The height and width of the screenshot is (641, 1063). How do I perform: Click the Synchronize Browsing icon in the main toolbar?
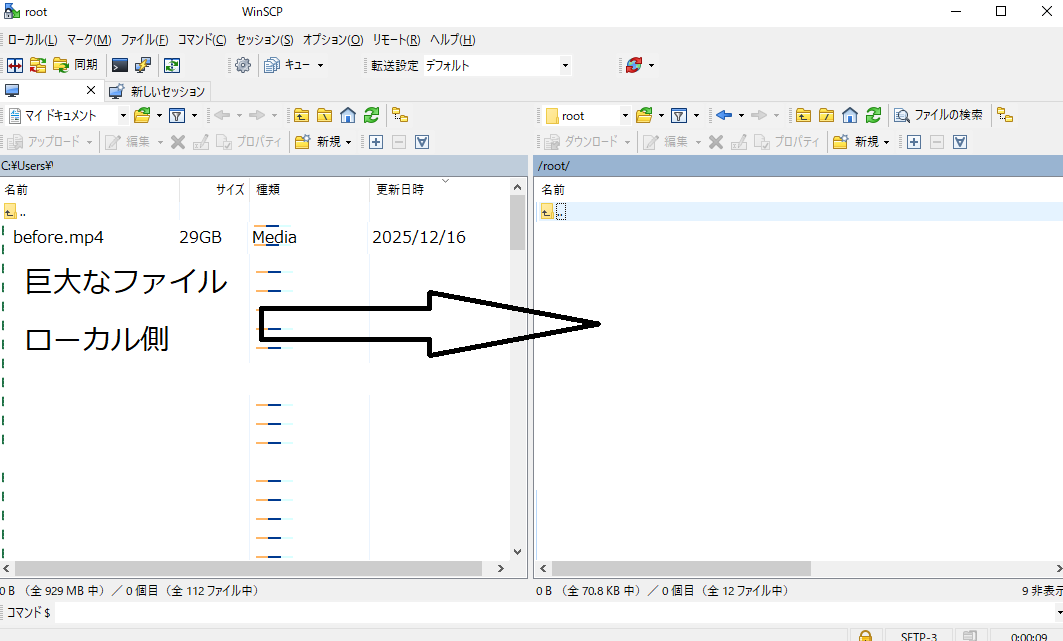click(x=172, y=65)
